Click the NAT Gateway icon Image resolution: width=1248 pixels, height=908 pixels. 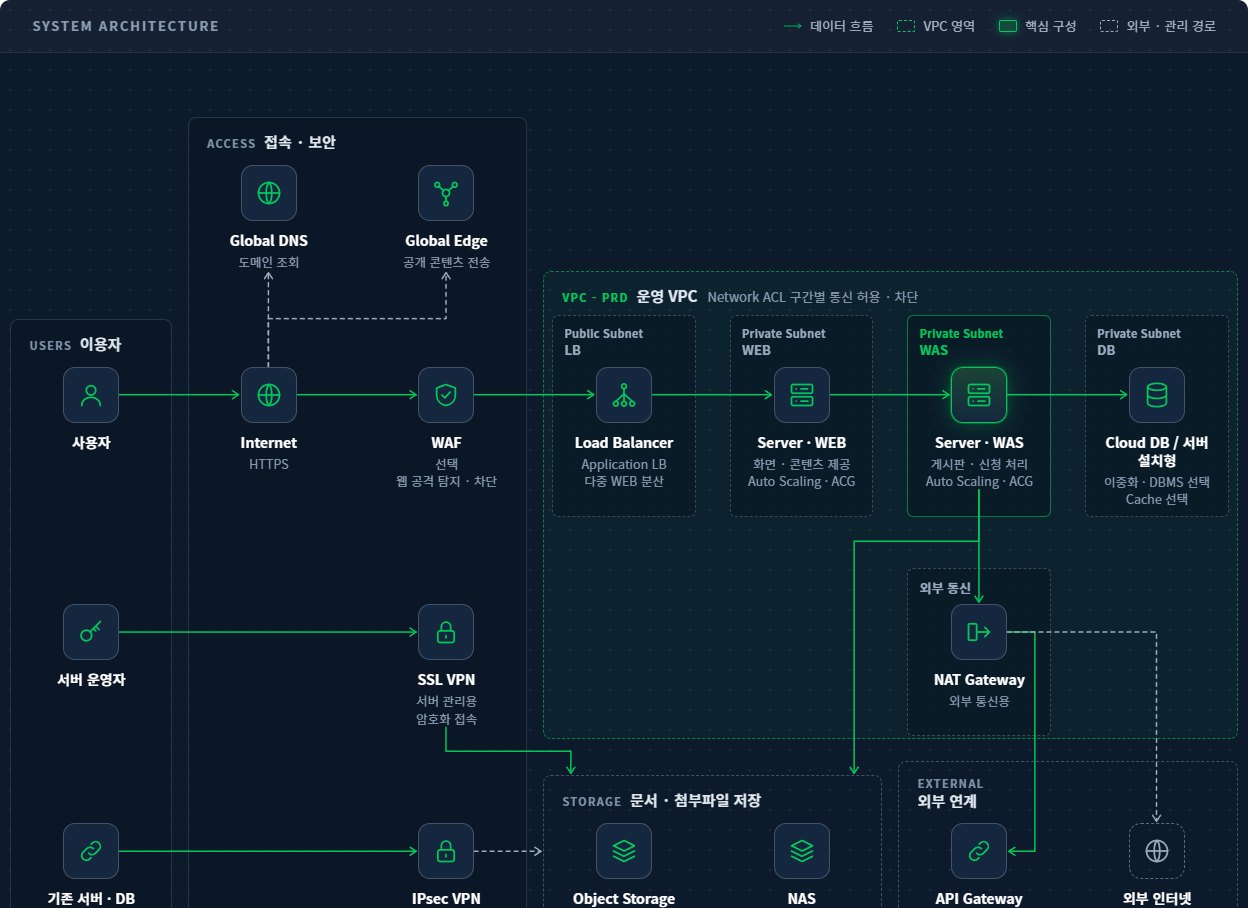[979, 632]
